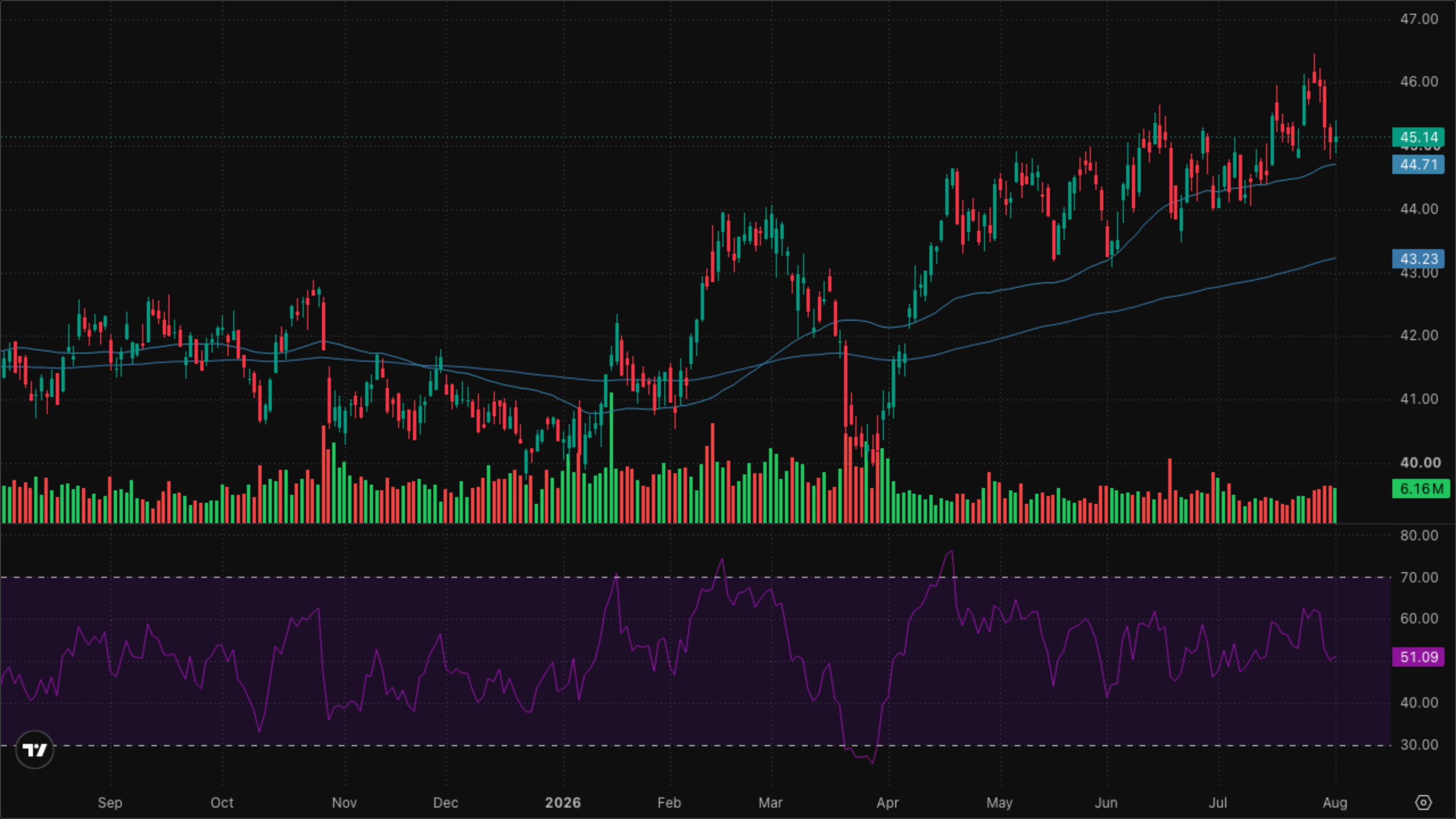Select the 43.23 moving average label

tap(1418, 259)
